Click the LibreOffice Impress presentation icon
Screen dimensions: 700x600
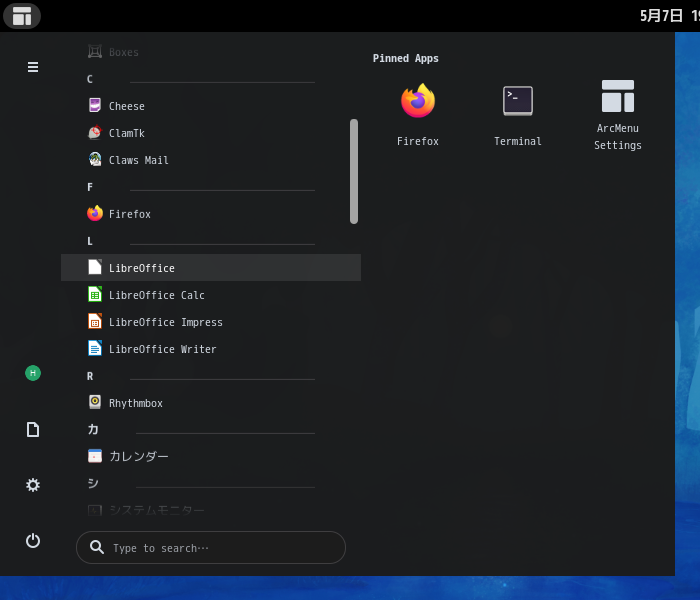coord(95,321)
